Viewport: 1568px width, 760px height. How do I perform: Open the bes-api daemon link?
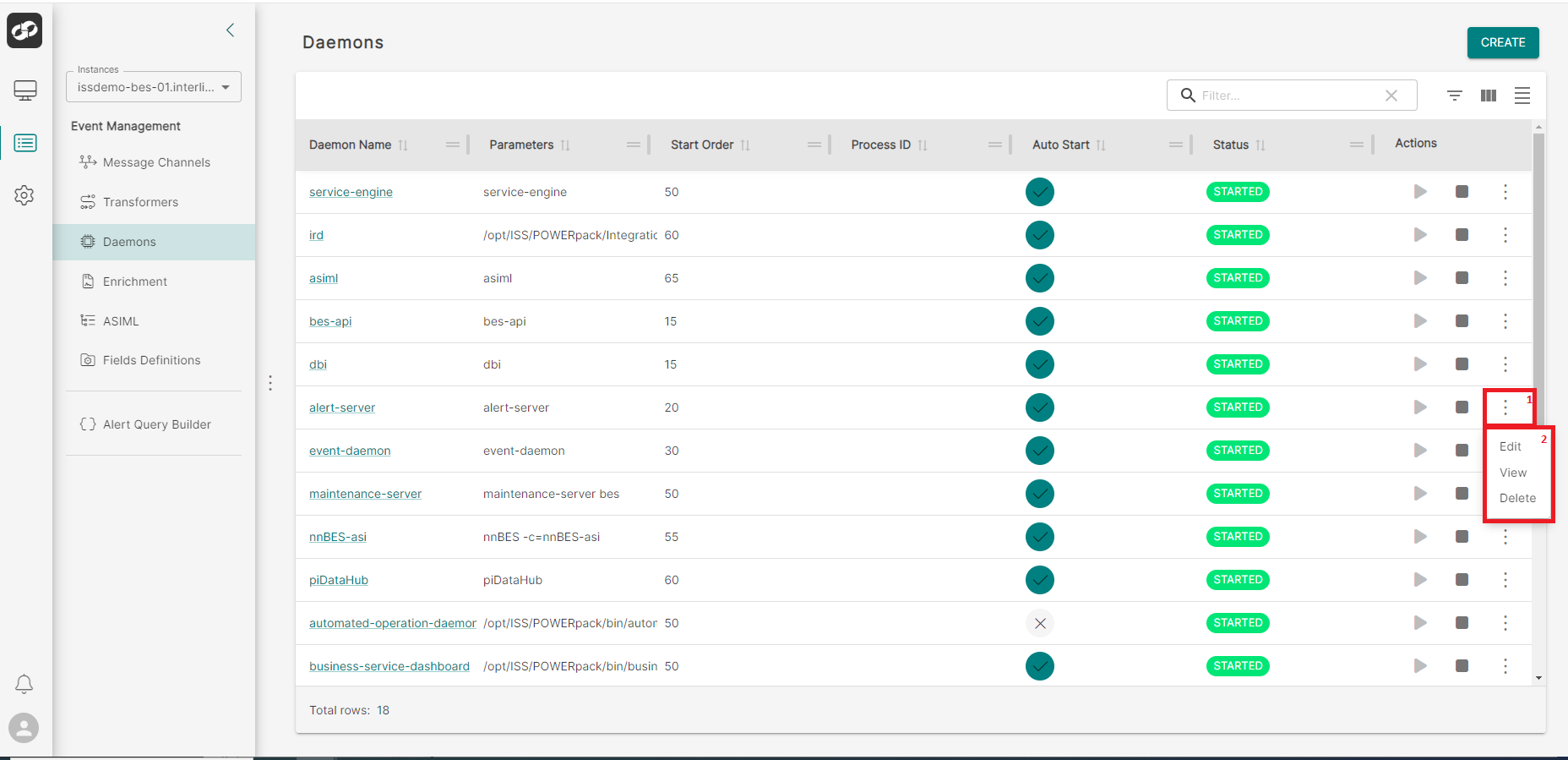[330, 321]
